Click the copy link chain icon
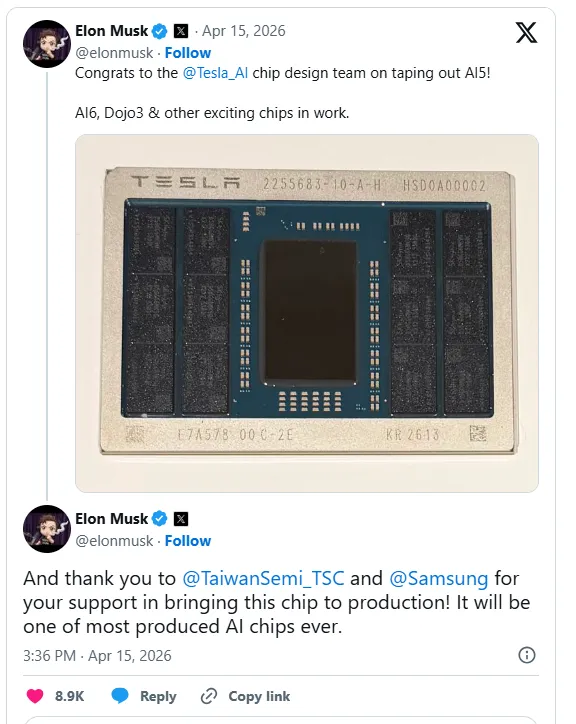The width and height of the screenshot is (576, 724). pyautogui.click(x=209, y=696)
